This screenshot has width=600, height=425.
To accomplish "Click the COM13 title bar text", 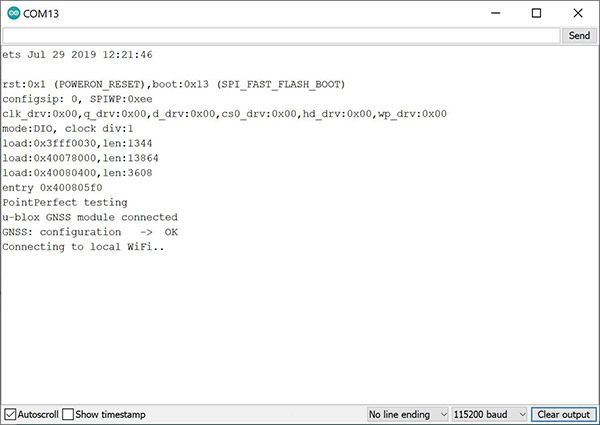I will click(41, 14).
